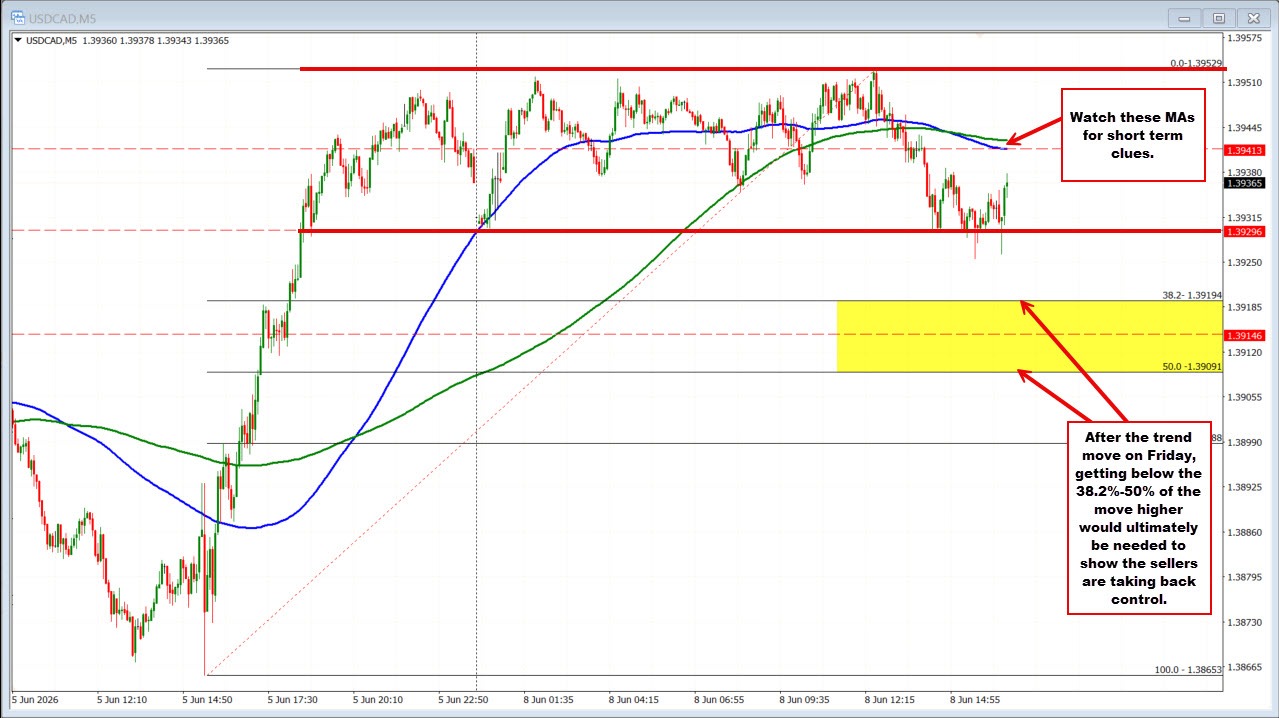
Task: Click the 1.38665 price scale value
Action: click(x=1247, y=667)
